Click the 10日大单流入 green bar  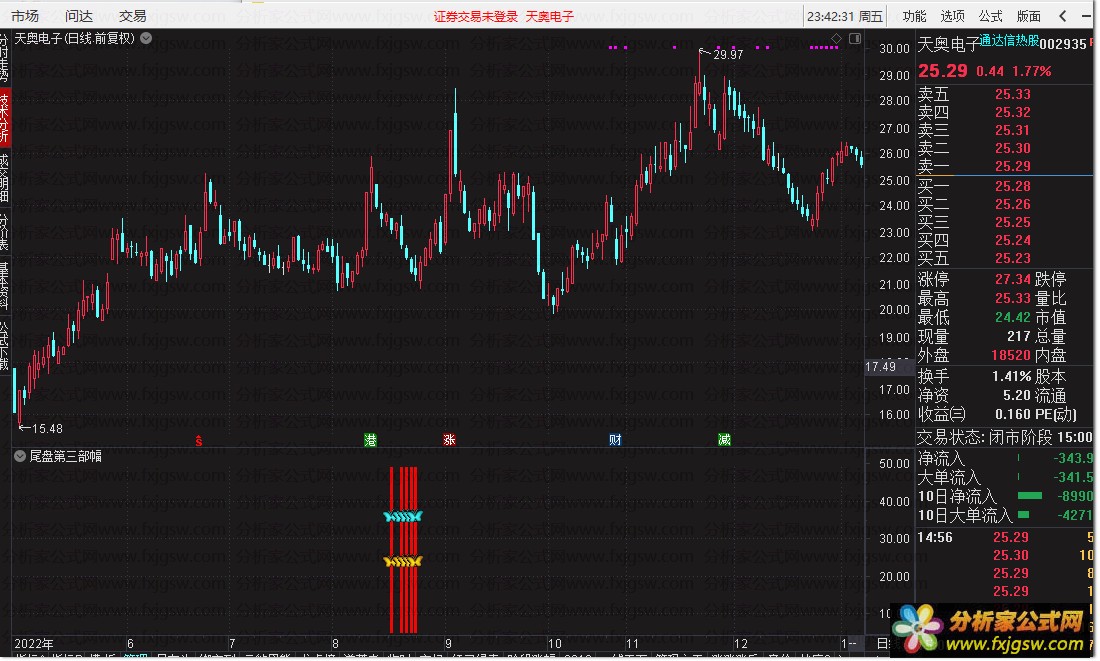click(1023, 515)
